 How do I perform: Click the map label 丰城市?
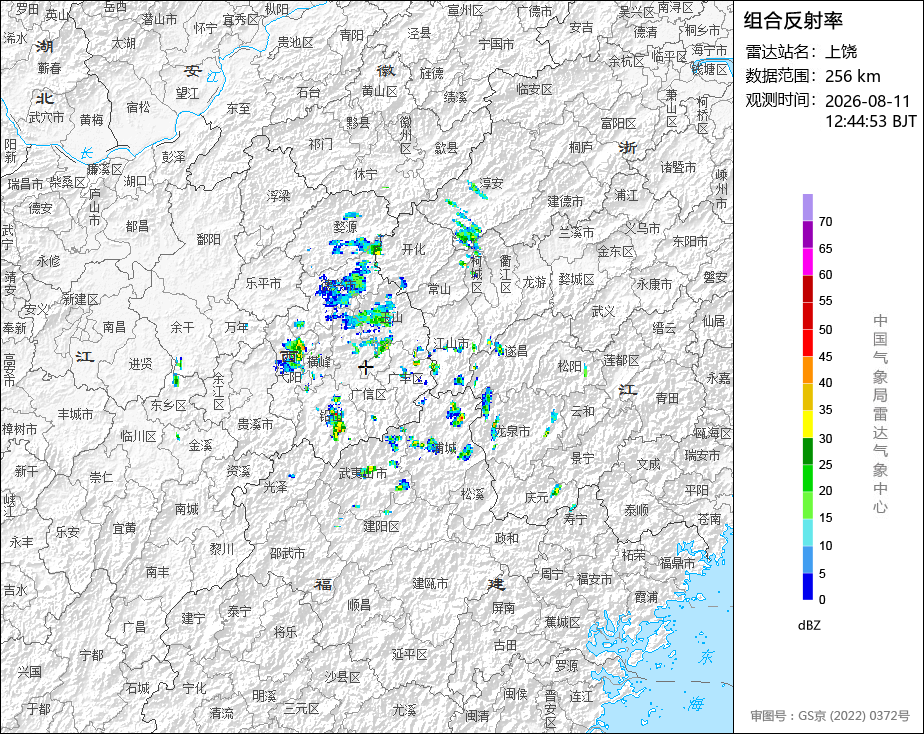pos(75,414)
